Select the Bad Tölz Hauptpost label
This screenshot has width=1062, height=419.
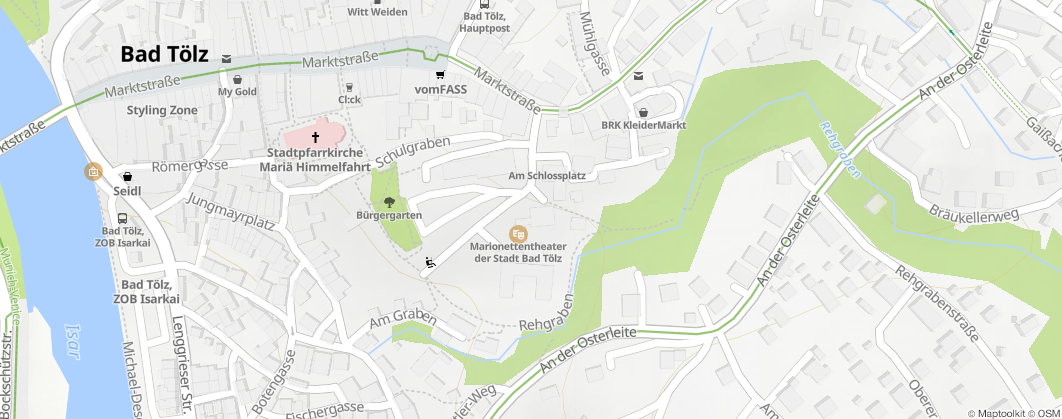(x=484, y=22)
